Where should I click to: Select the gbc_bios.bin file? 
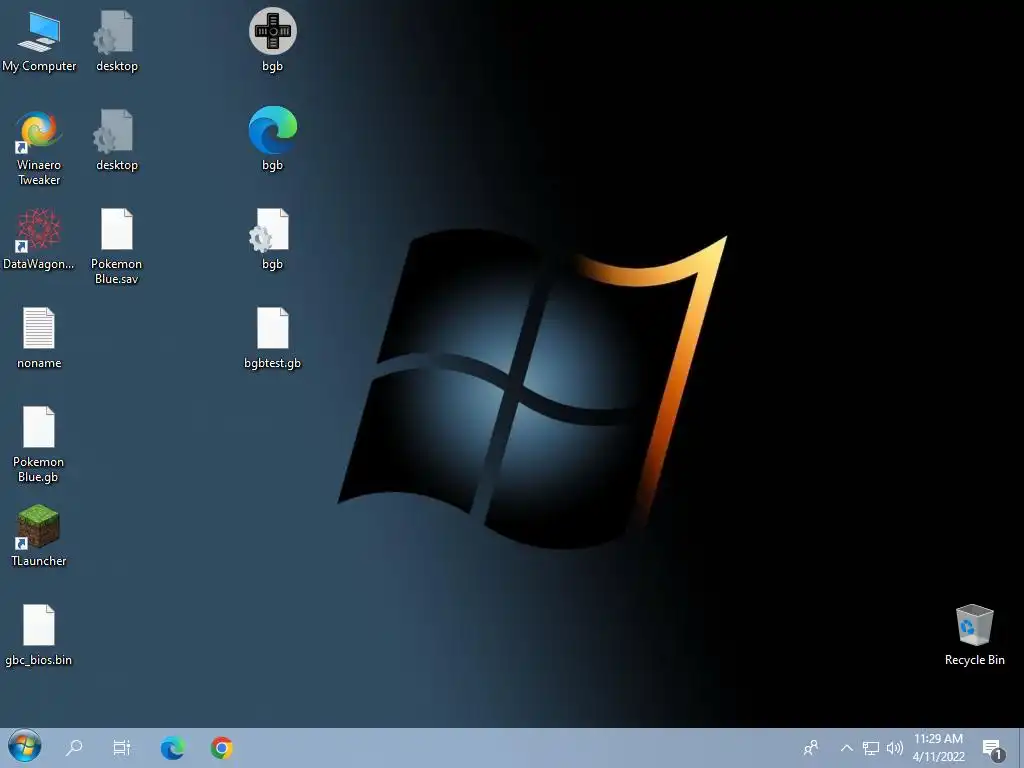(x=39, y=635)
